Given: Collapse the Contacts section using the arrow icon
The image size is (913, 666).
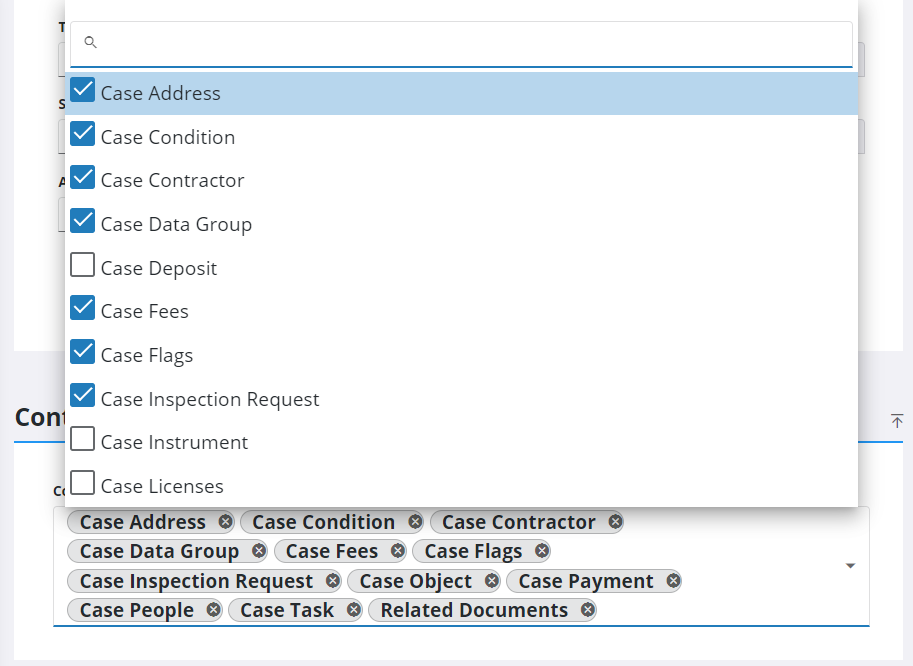Looking at the screenshot, I should pos(897,421).
